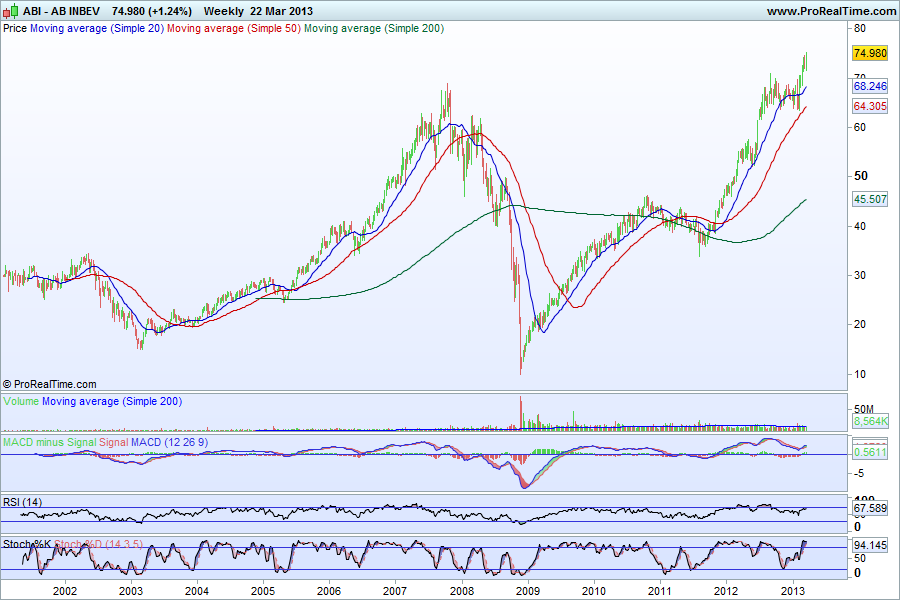Click the 2013 year on time axis
This screenshot has width=900, height=600.
click(x=793, y=591)
